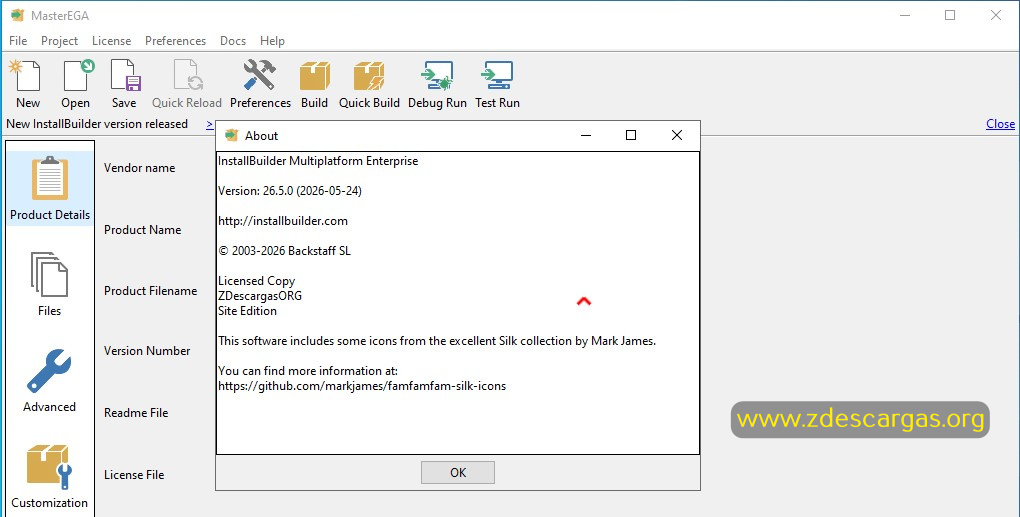The height and width of the screenshot is (517, 1020).
Task: Save the project using the Save icon
Action: tap(124, 84)
